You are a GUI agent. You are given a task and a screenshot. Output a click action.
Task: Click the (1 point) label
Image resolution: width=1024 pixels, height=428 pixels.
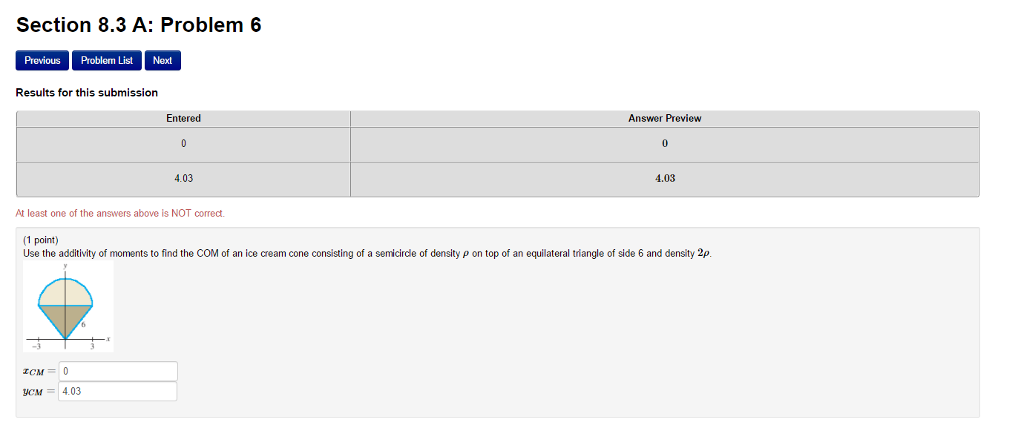point(40,240)
